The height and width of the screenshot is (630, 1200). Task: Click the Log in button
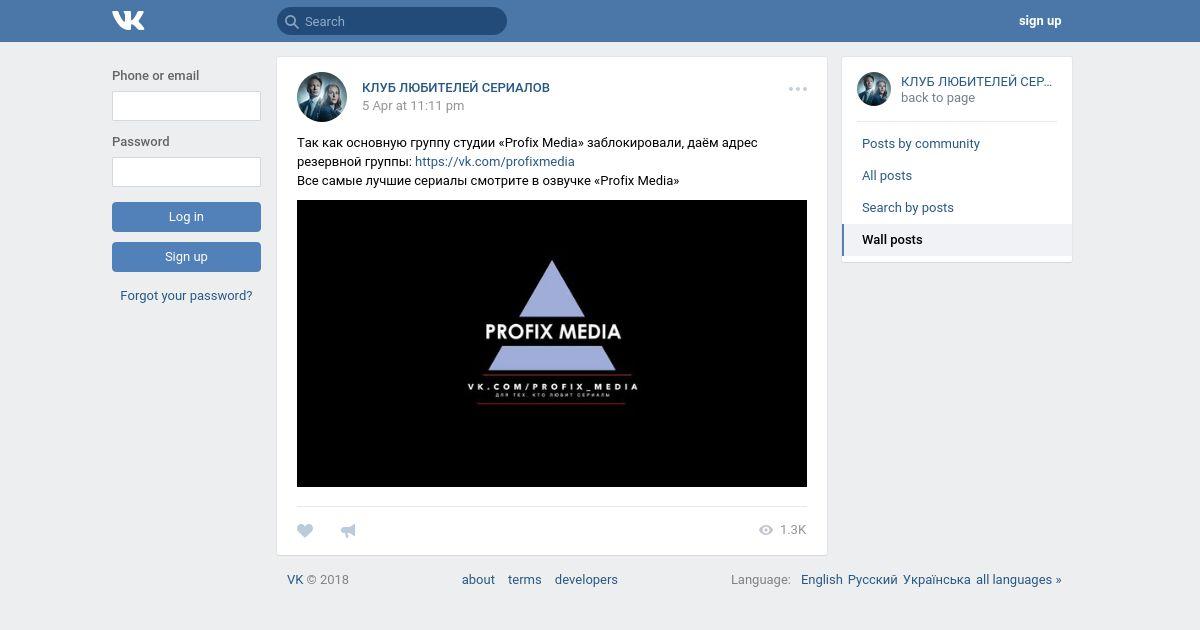[x=186, y=217]
